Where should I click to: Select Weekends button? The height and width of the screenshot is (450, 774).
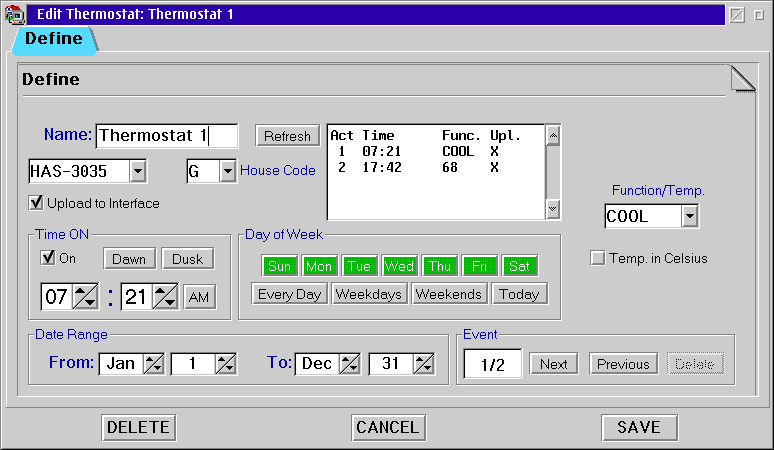click(449, 294)
